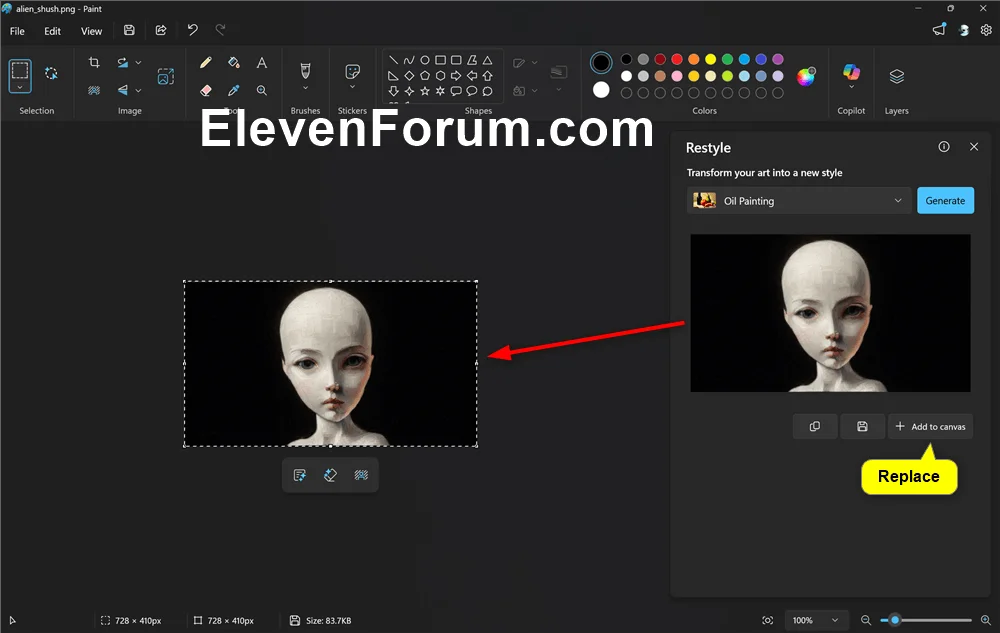
Task: Open the View menu
Action: 91,31
